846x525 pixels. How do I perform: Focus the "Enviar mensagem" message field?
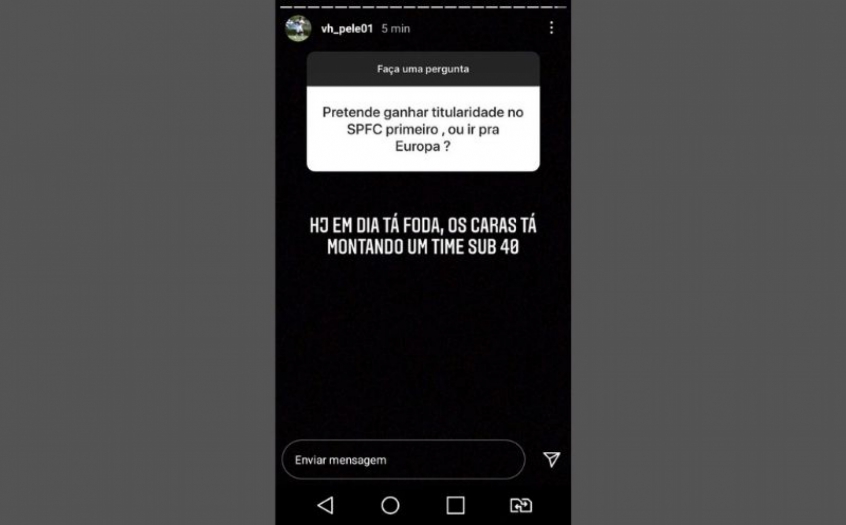(x=403, y=460)
